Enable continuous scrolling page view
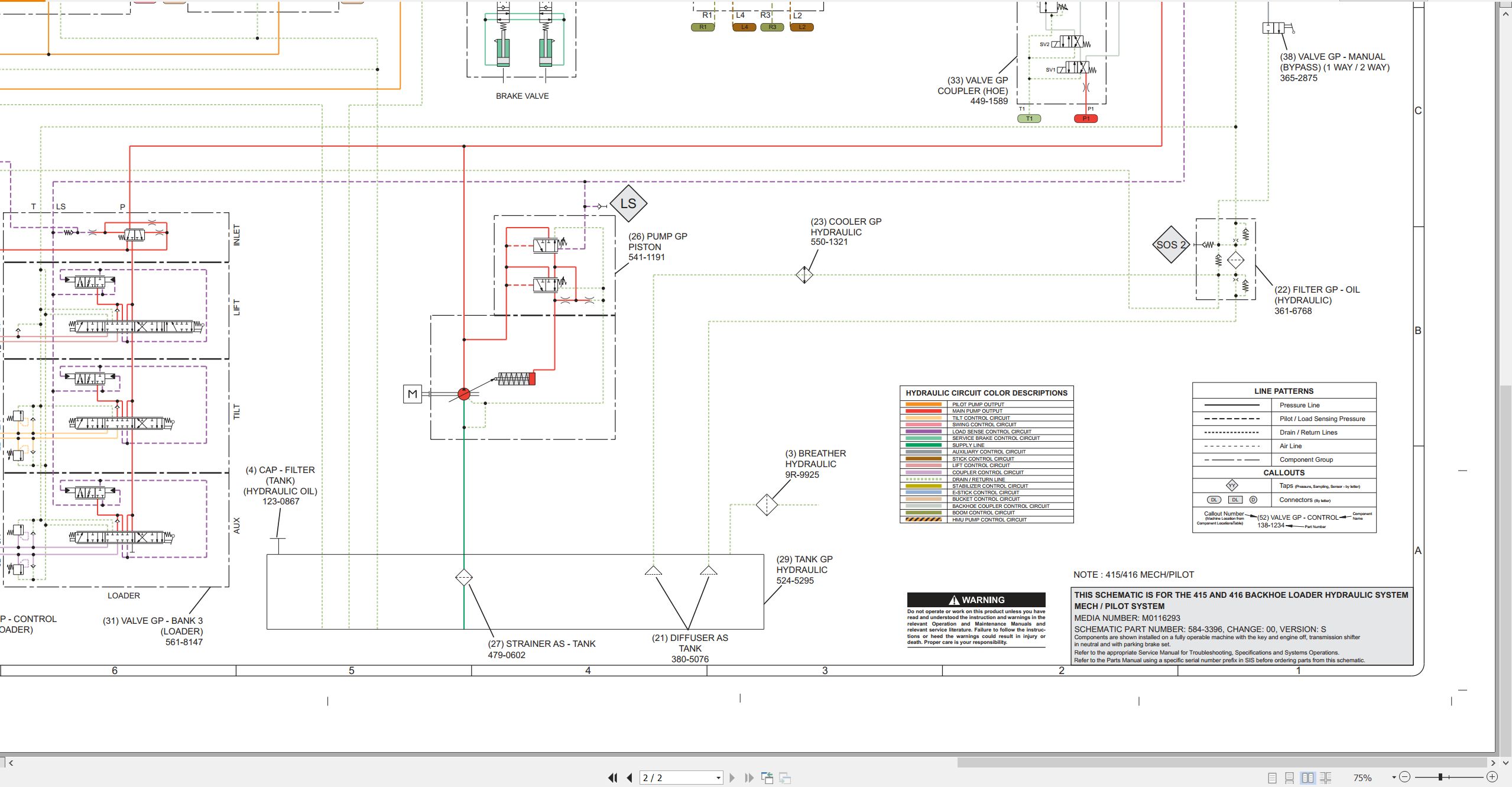Viewport: 1512px width, 787px height. pyautogui.click(x=1289, y=778)
